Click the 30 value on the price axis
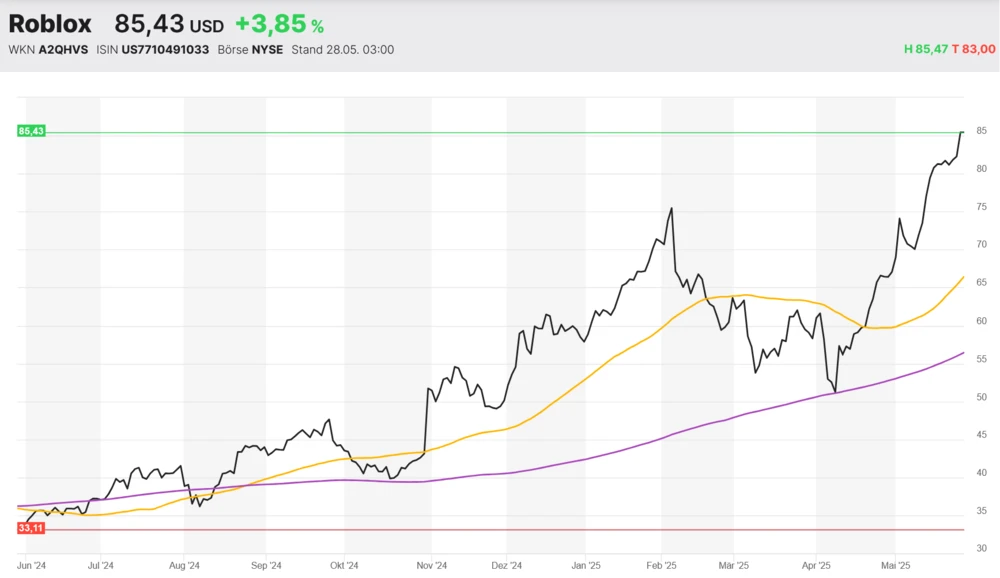Image resolution: width=1000 pixels, height=578 pixels. (981, 549)
